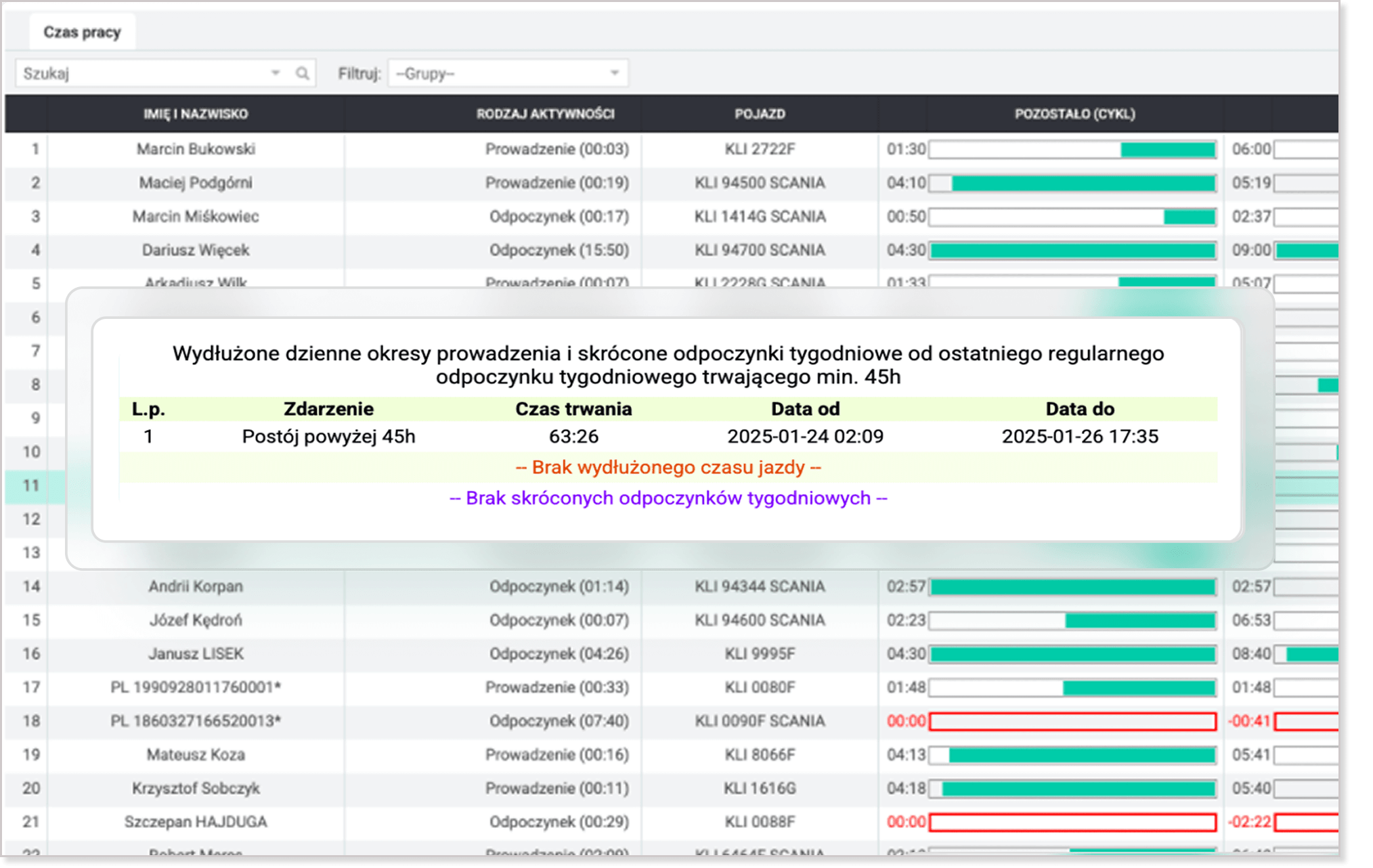Switch to the Czas pracy tab
Viewport: 1373px width, 868px height.
tap(82, 32)
